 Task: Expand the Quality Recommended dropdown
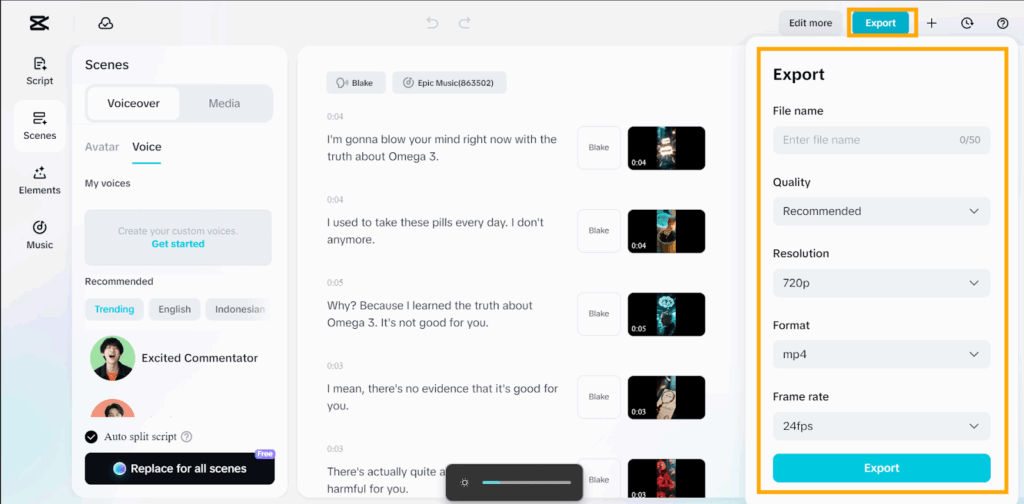click(x=882, y=211)
